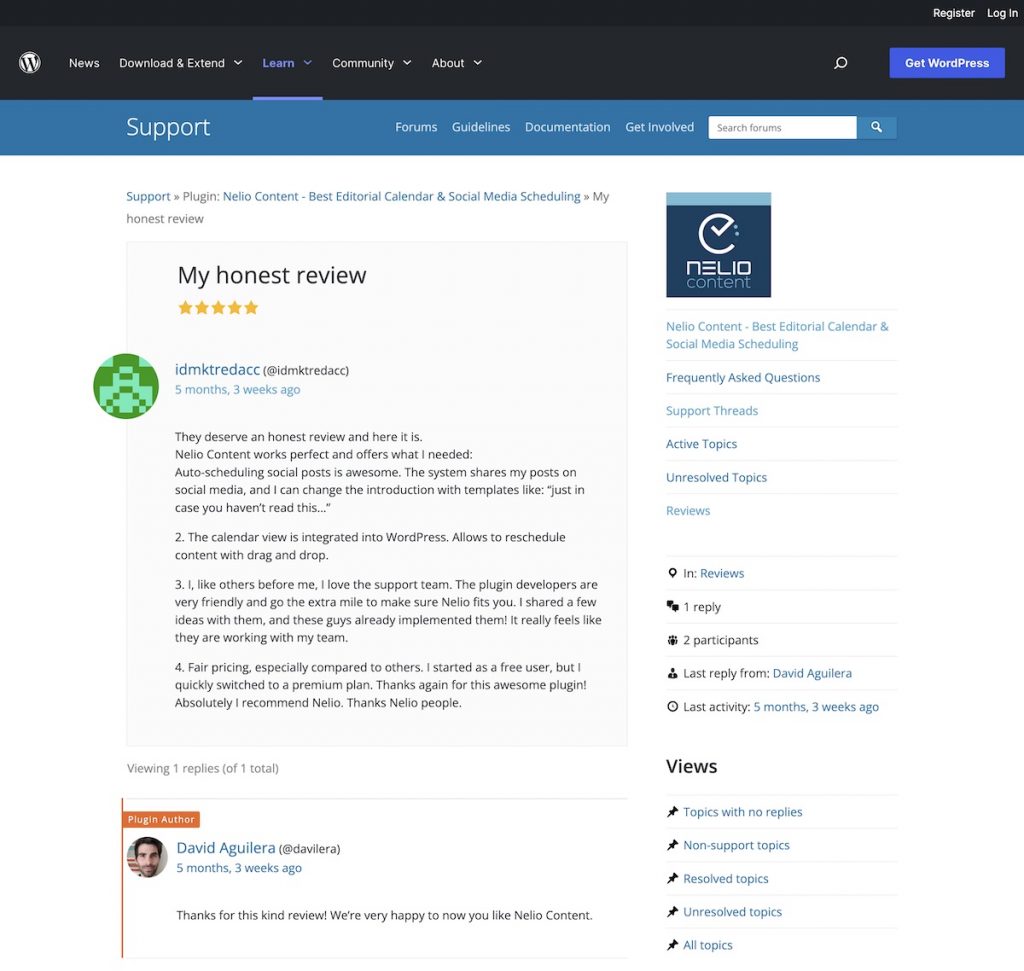Click pin icon beside All topics

672,945
